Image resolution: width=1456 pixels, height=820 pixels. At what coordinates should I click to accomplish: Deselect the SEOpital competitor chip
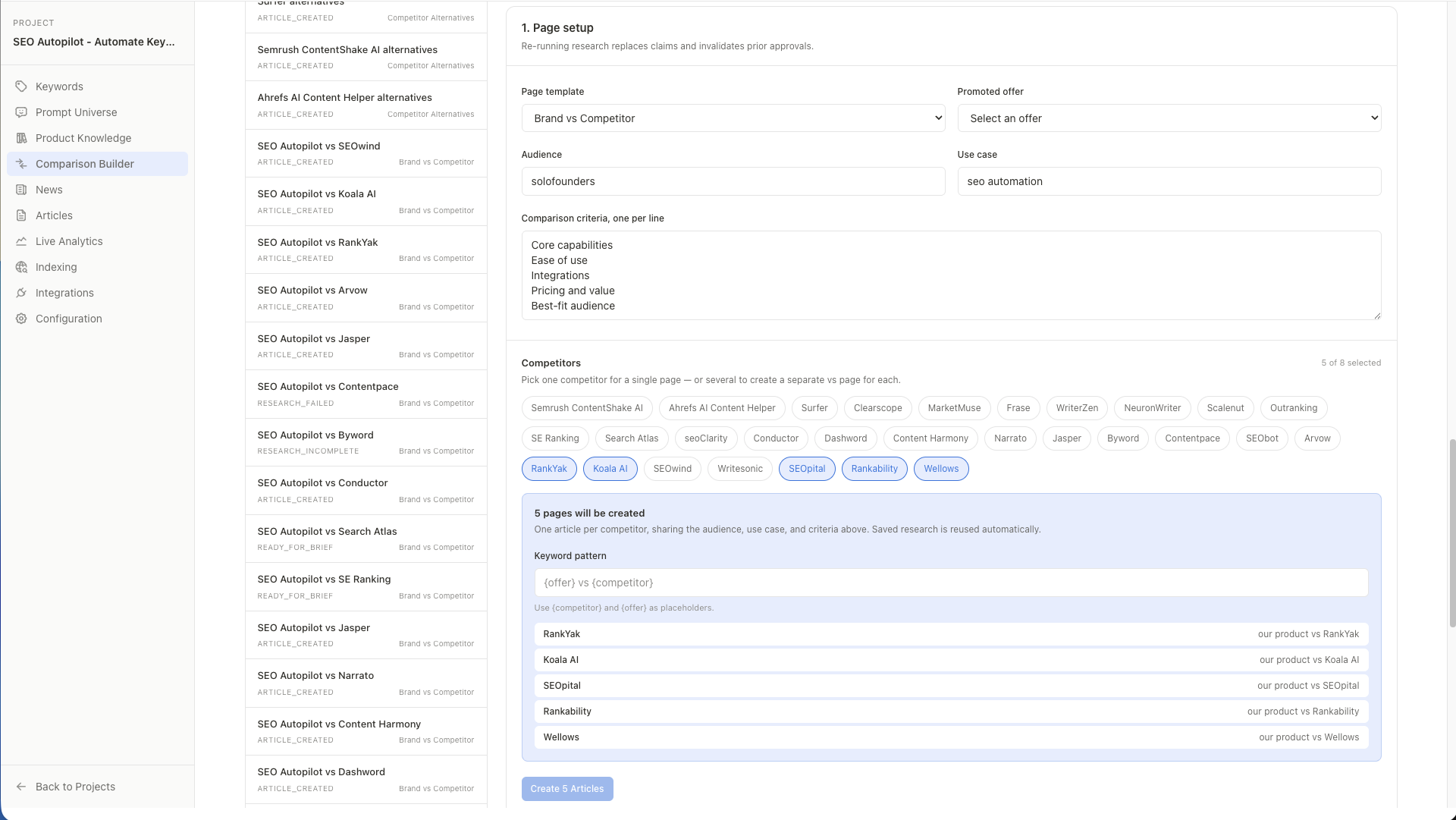pos(807,469)
